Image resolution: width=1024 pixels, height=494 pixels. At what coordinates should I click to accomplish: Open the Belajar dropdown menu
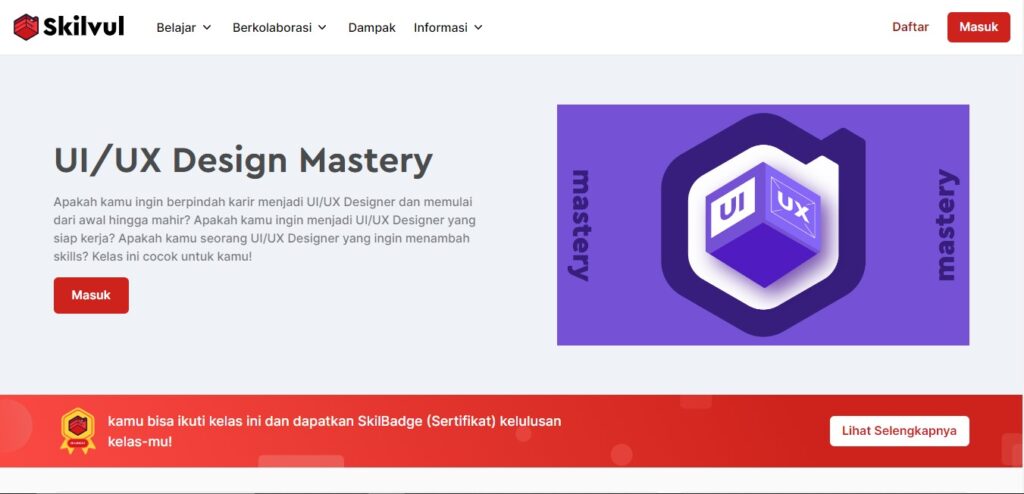[x=184, y=27]
